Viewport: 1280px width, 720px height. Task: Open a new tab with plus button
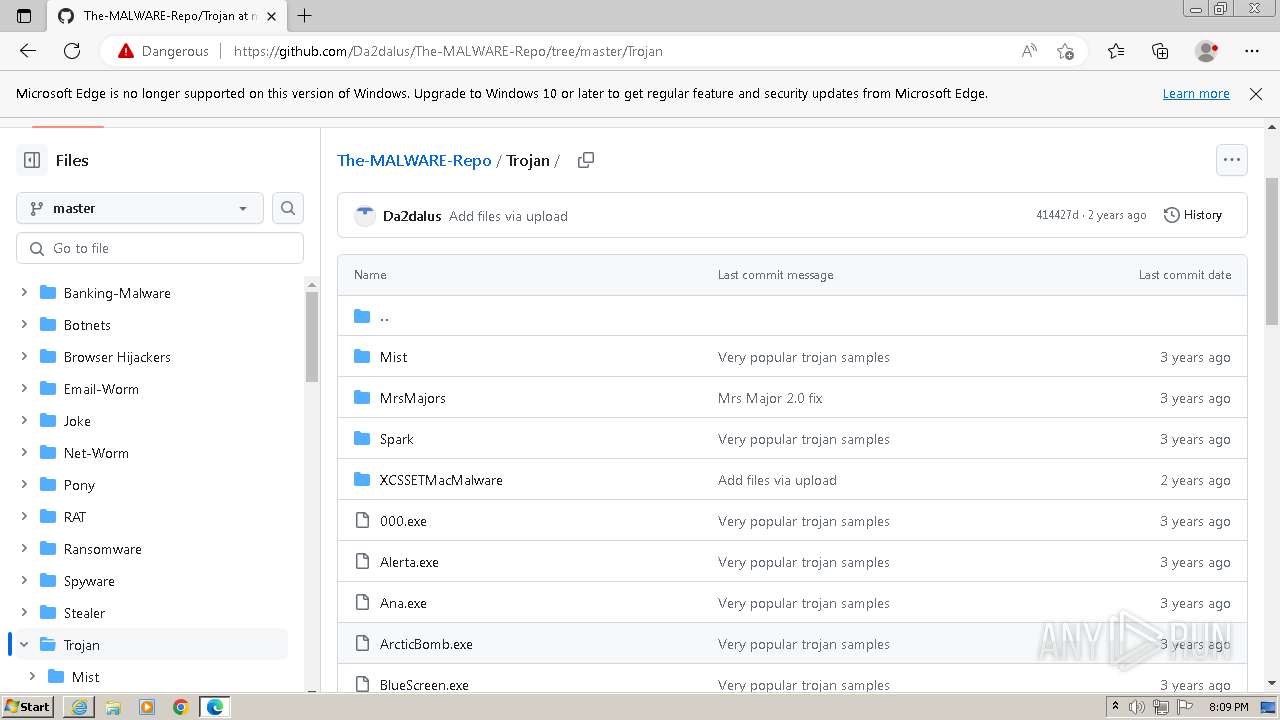tap(305, 15)
